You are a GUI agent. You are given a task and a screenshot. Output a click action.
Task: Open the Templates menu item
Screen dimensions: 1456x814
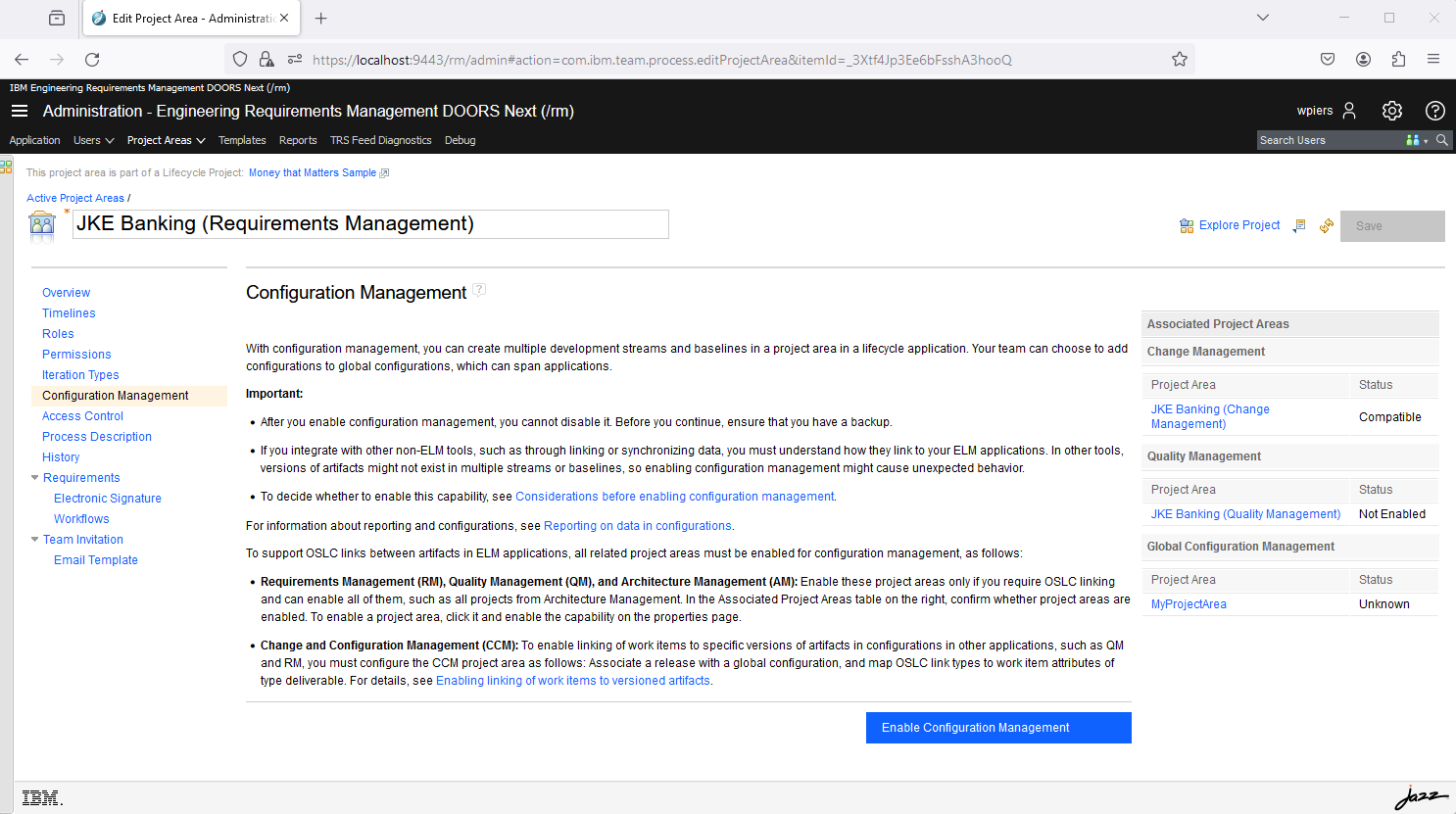(x=242, y=140)
